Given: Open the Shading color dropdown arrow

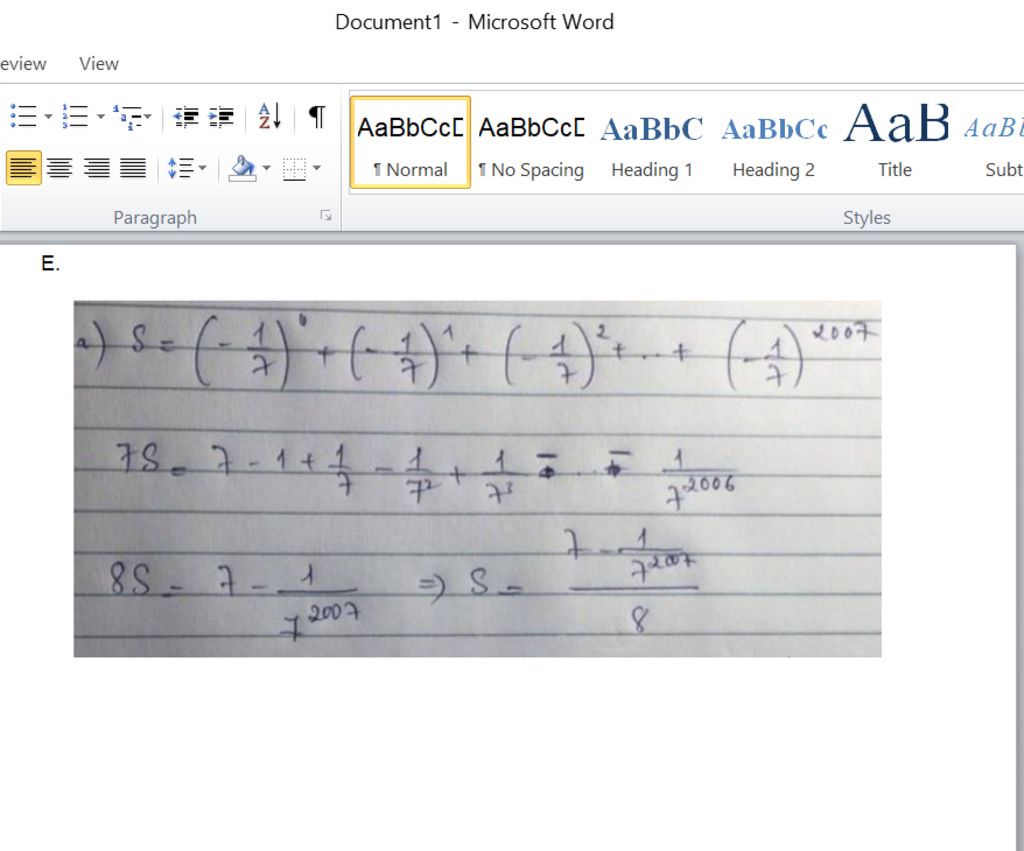Looking at the screenshot, I should [266, 169].
